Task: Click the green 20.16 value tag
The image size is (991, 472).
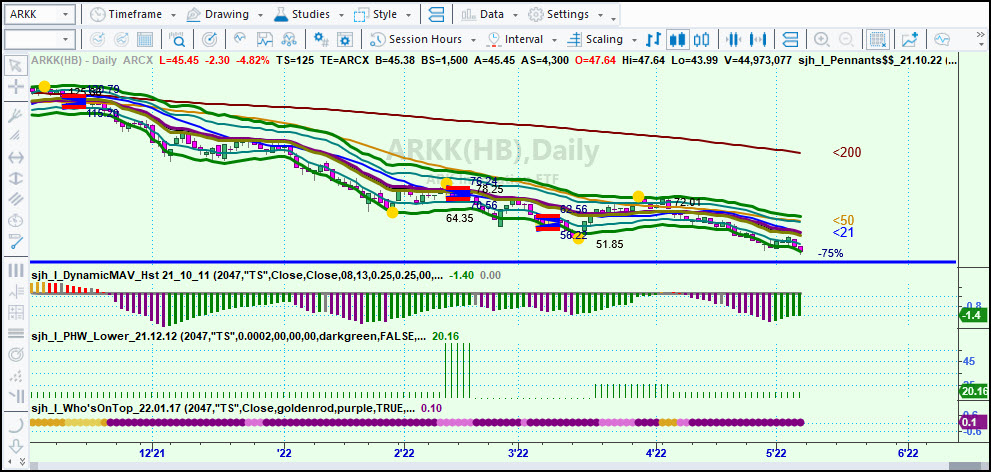Action: [973, 392]
